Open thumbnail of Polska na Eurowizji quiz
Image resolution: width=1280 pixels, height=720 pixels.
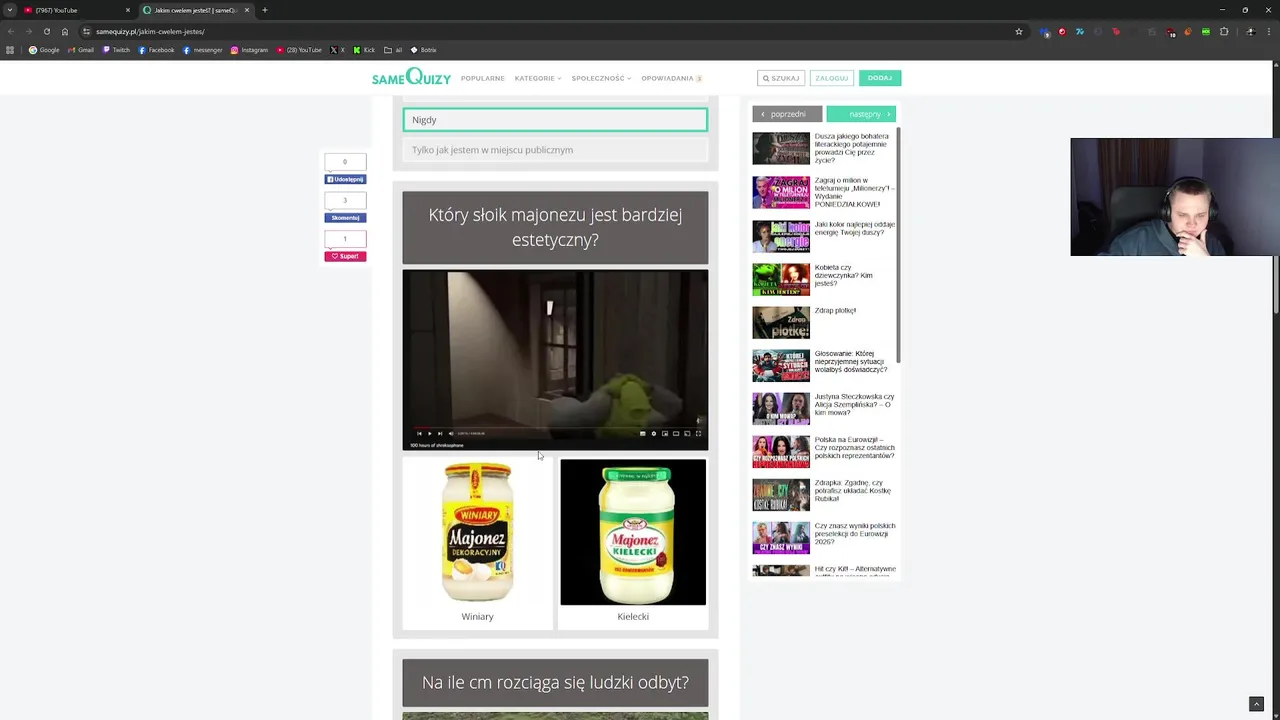pyautogui.click(x=781, y=452)
